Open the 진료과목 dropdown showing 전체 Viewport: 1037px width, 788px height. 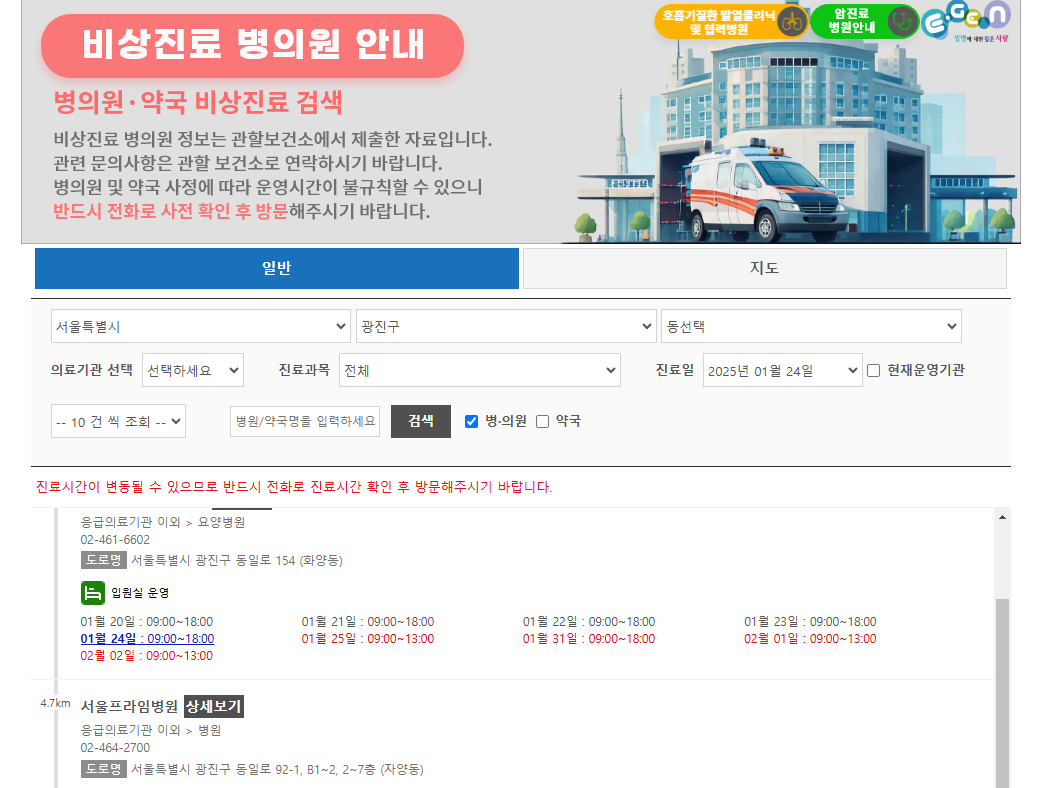(480, 370)
